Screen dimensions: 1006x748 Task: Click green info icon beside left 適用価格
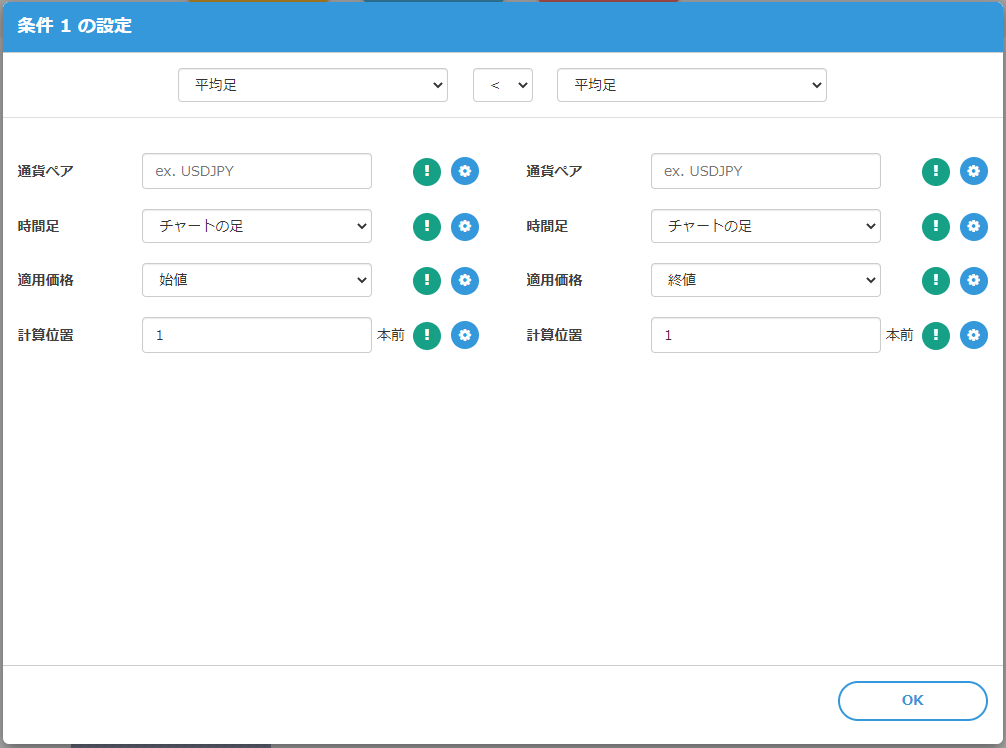[426, 280]
